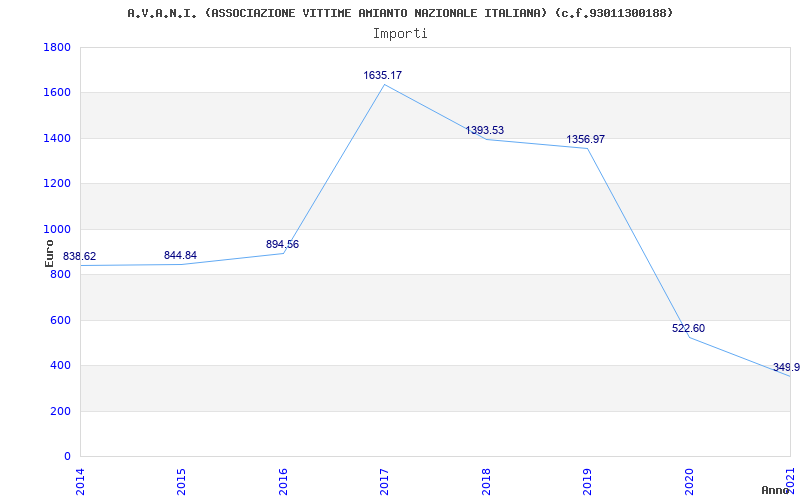Screen dimensions: 800x500
Task: Click the 1800 y-axis tick label
Action: coord(57,47)
